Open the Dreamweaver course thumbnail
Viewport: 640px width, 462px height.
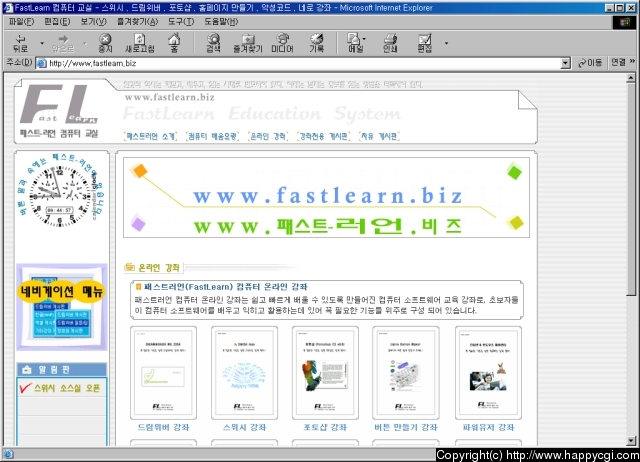coord(163,373)
